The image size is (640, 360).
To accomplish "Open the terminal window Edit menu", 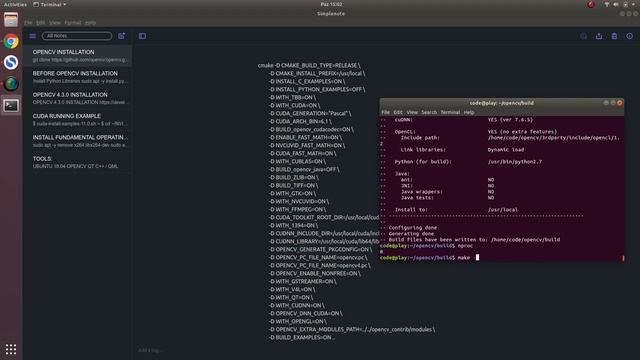I will click(398, 112).
